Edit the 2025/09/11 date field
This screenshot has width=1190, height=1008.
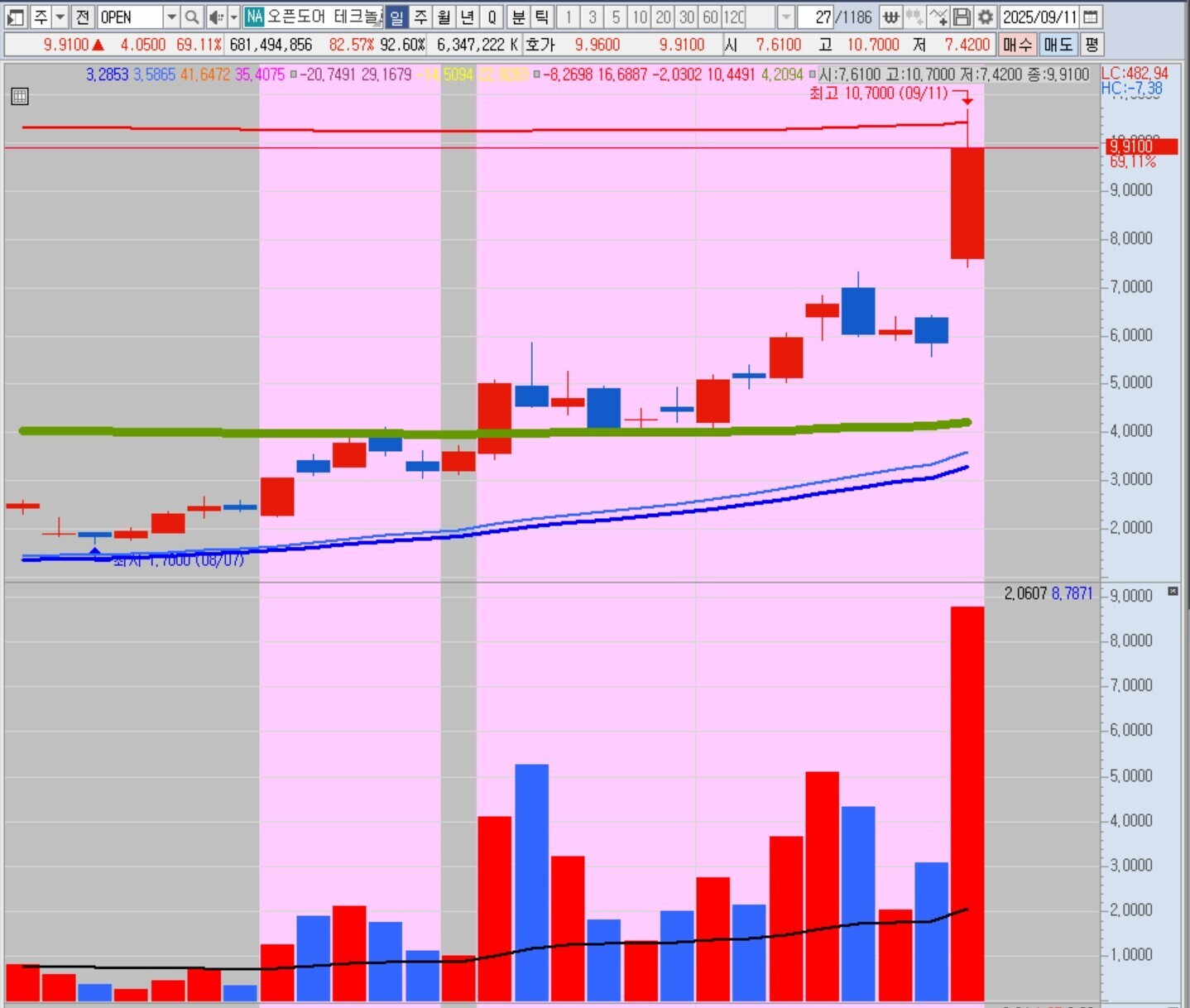[x=1040, y=17]
